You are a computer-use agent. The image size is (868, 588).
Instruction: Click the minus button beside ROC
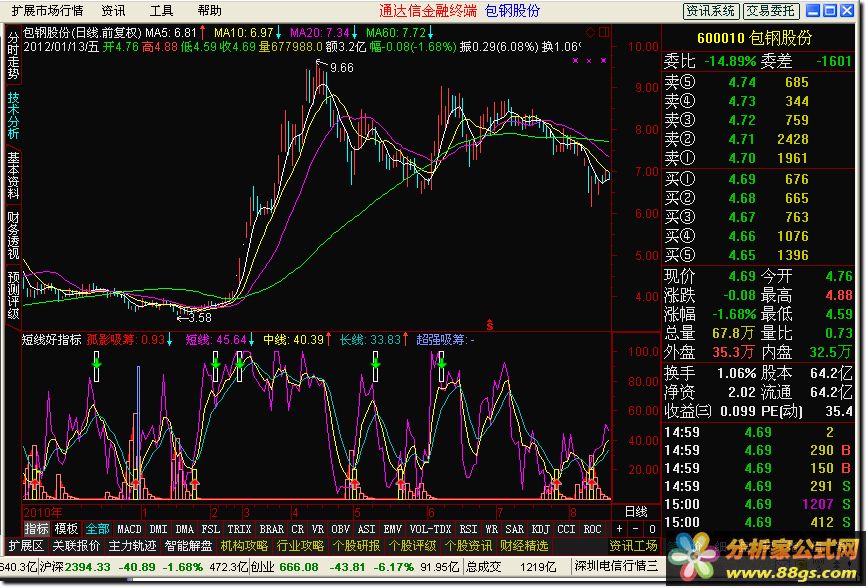coord(636,530)
